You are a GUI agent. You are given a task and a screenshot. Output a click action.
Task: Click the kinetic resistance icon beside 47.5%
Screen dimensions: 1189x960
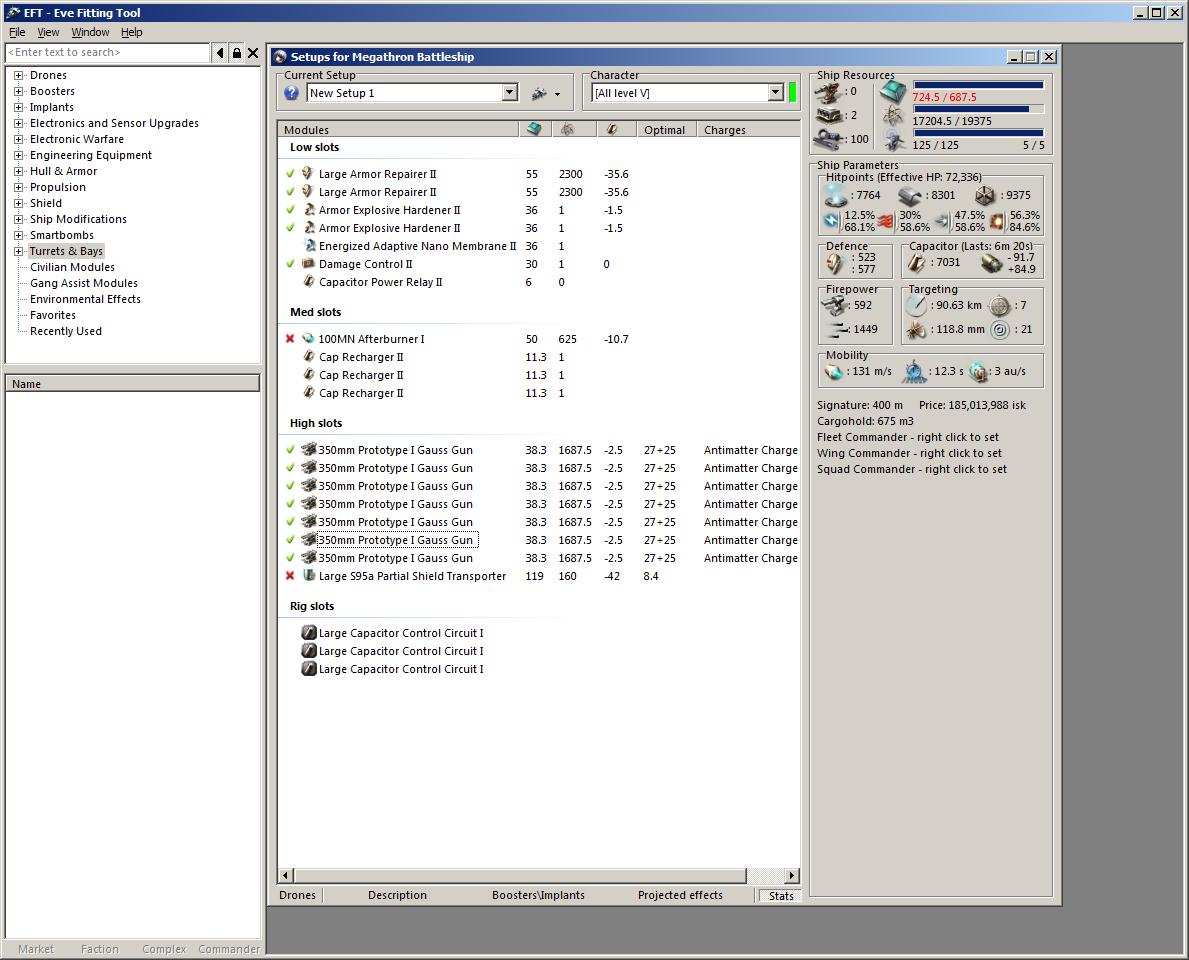942,221
